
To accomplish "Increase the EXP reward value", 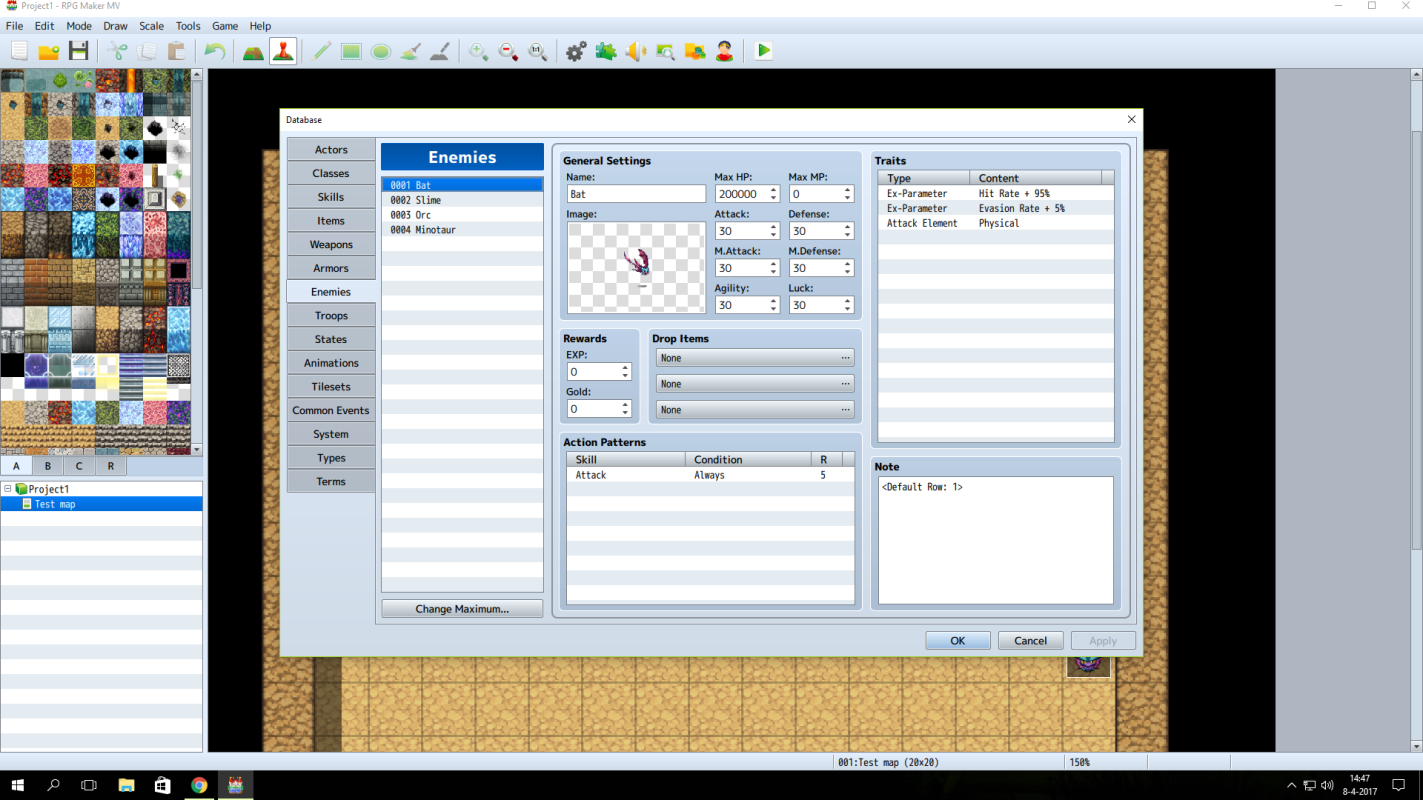I will click(x=626, y=368).
